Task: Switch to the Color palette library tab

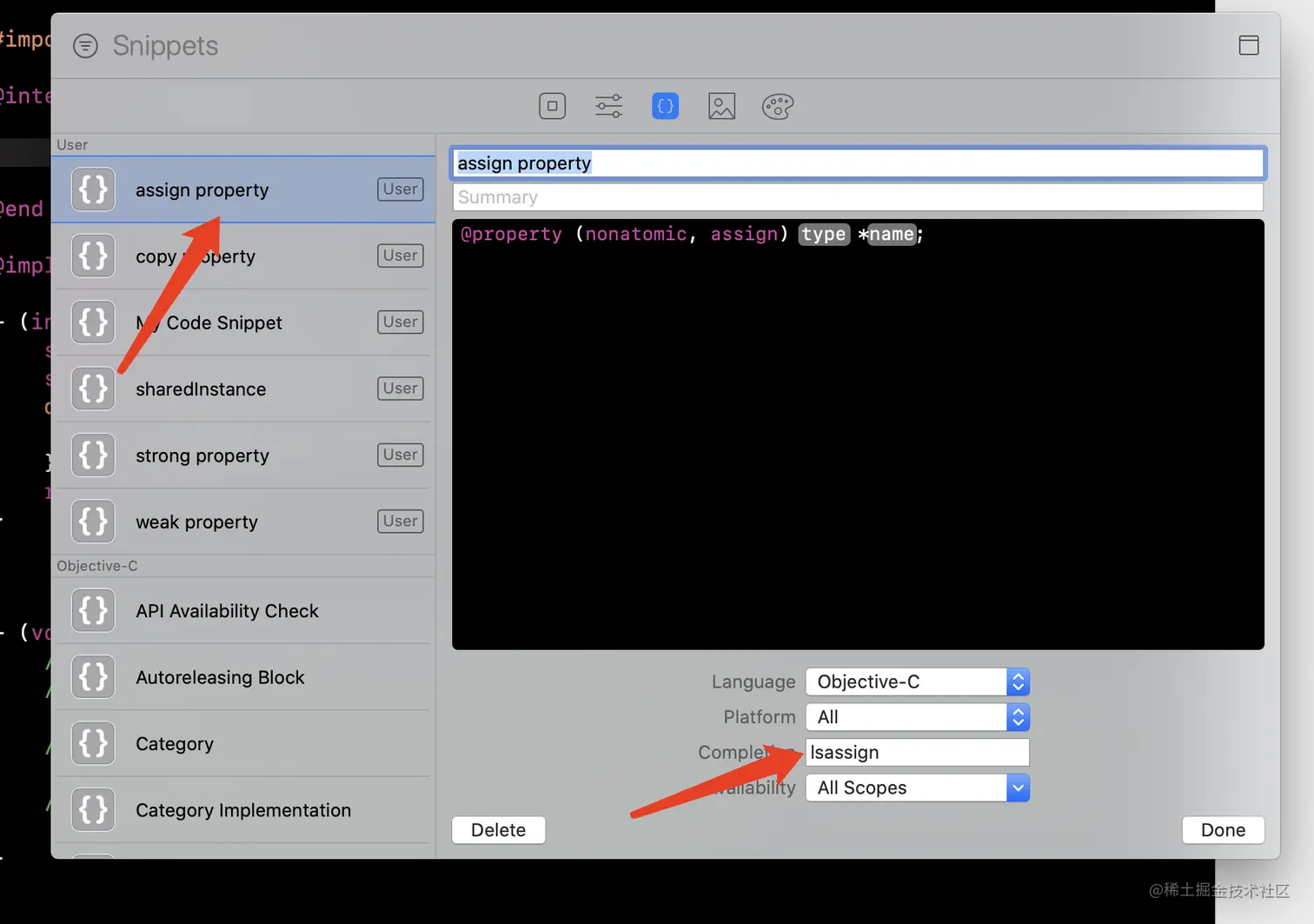Action: [778, 106]
